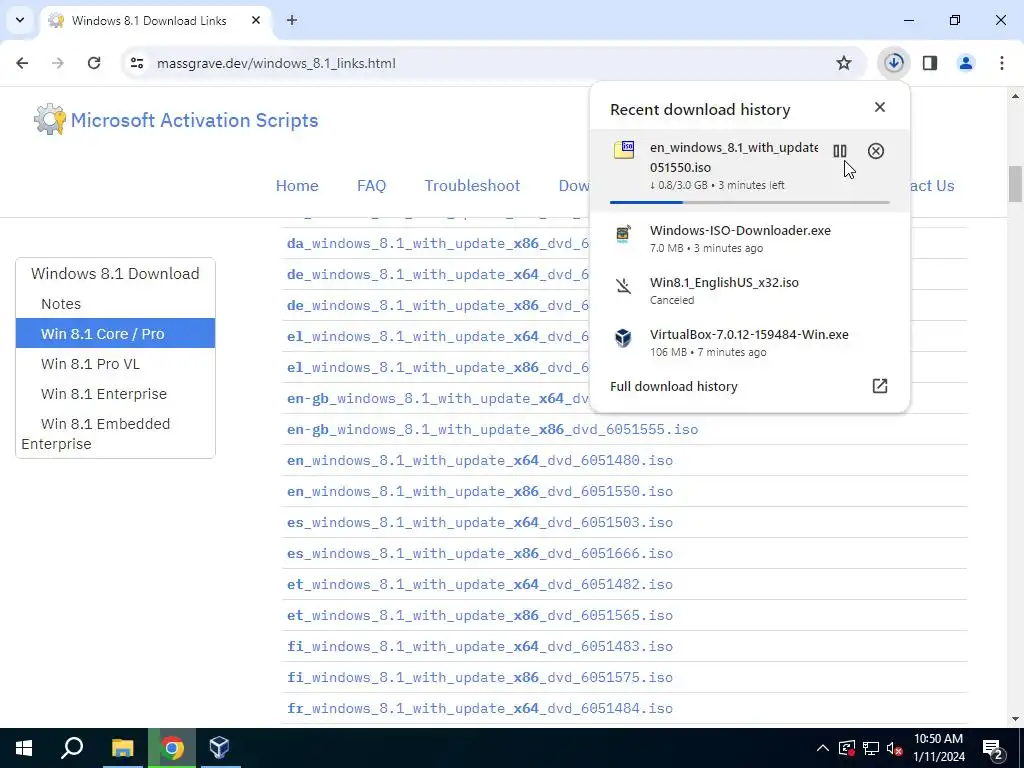Screen dimensions: 1024x768
Task: Pause the en_windows_8.1 ISO download
Action: tap(840, 152)
